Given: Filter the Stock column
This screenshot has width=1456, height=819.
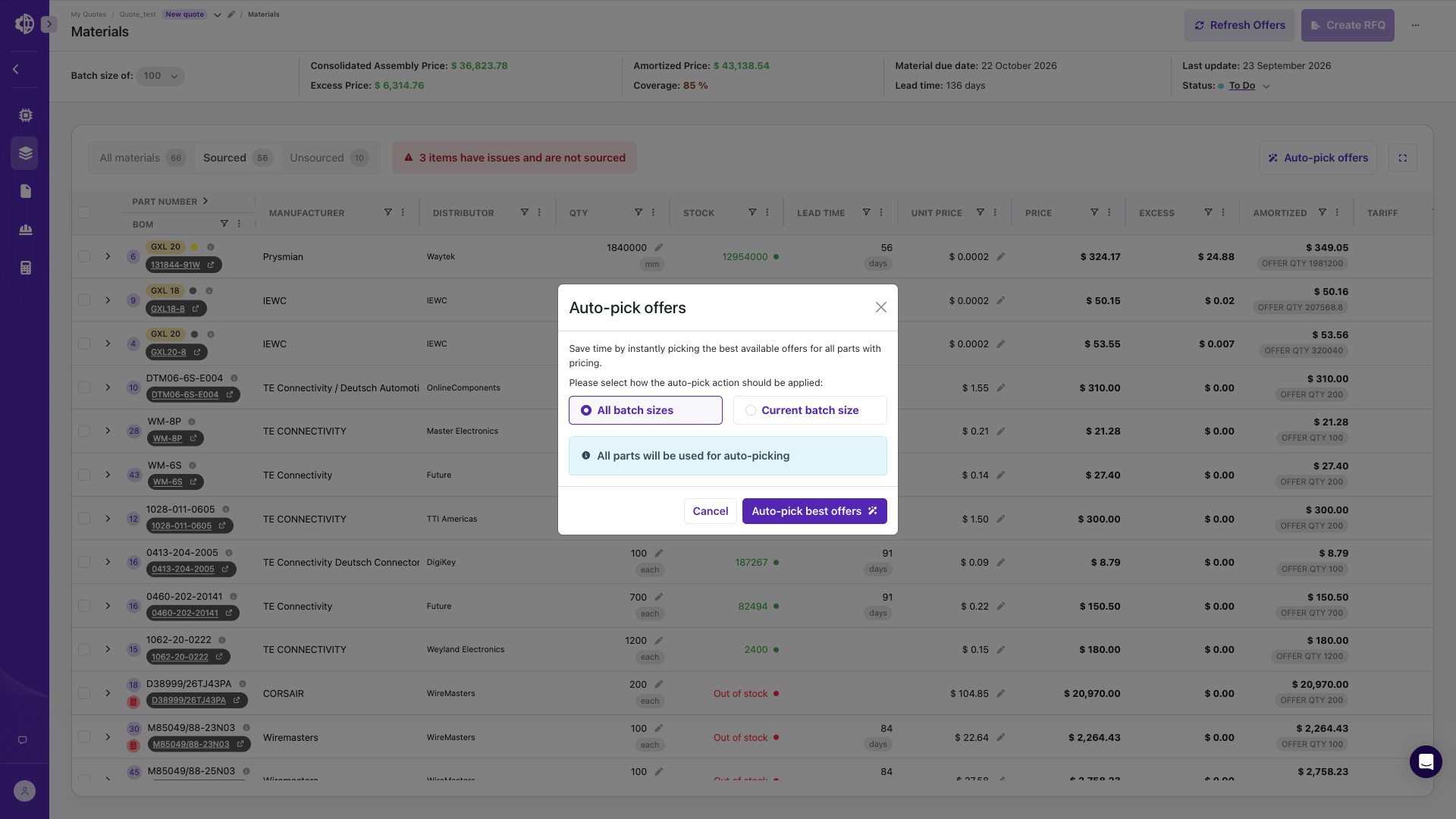Looking at the screenshot, I should [752, 212].
